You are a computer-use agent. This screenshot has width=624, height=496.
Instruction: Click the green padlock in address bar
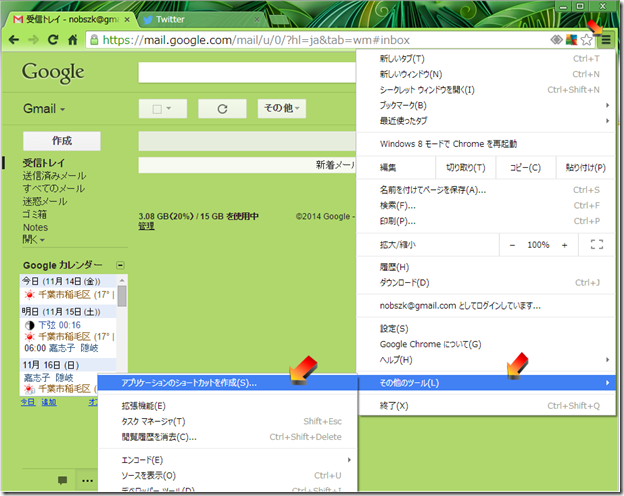(x=94, y=40)
